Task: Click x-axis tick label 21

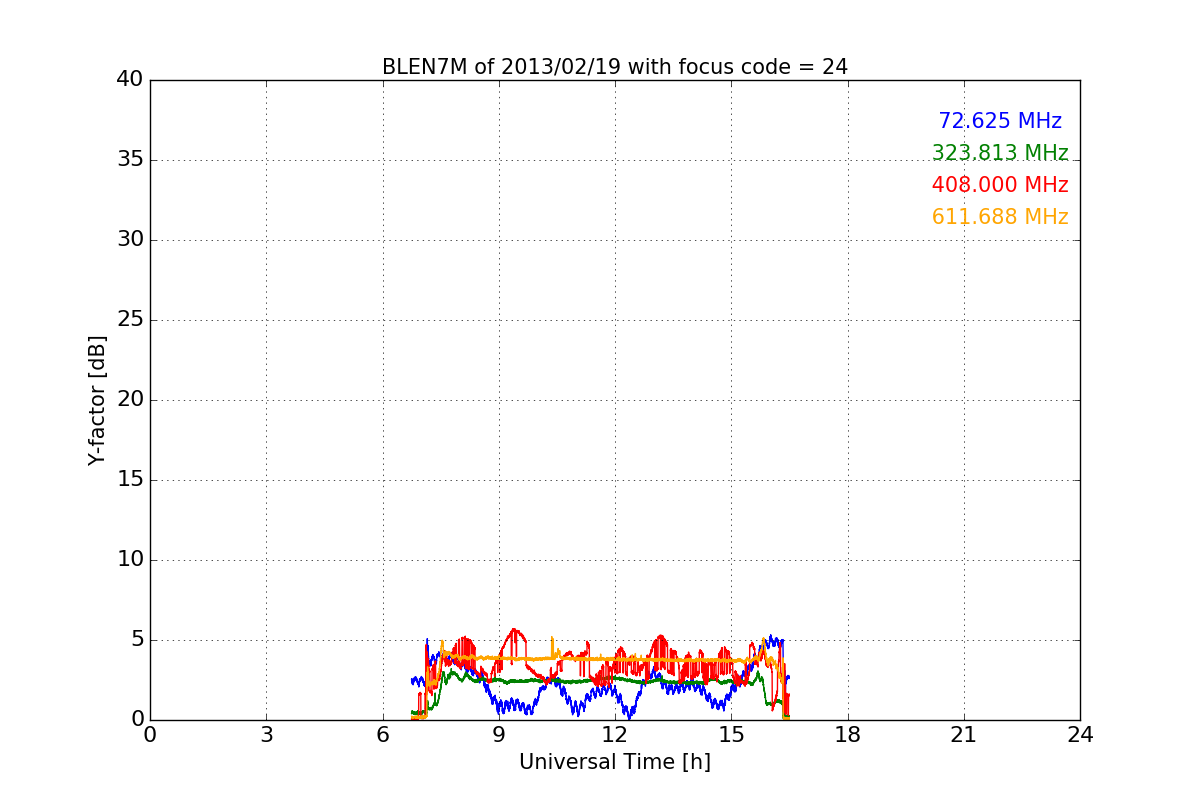Action: pos(964,735)
